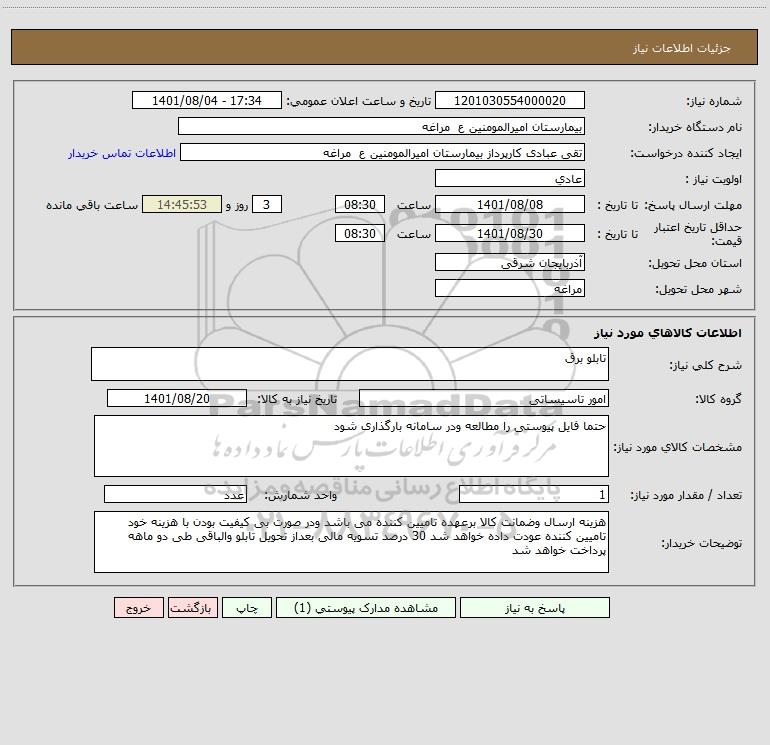Click the پاسخ به نیاز button
This screenshot has width=770, height=745.
(x=535, y=607)
